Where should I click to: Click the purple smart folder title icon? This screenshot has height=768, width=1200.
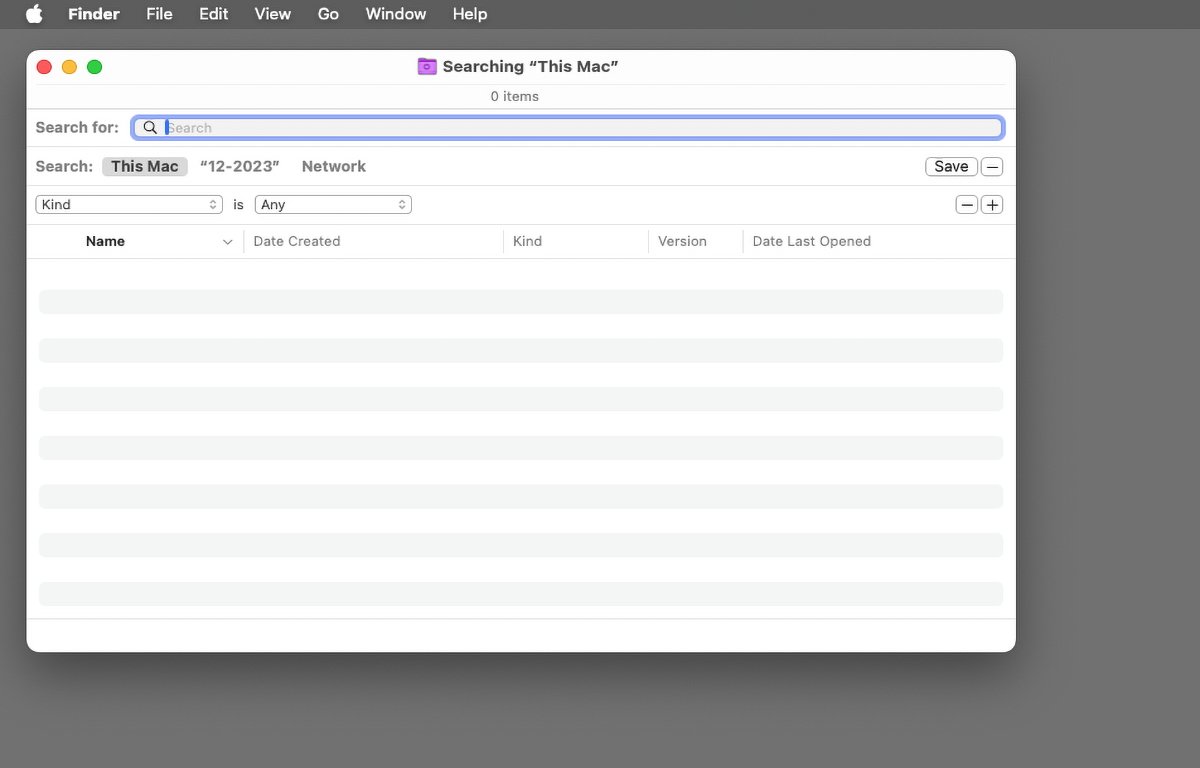point(427,67)
